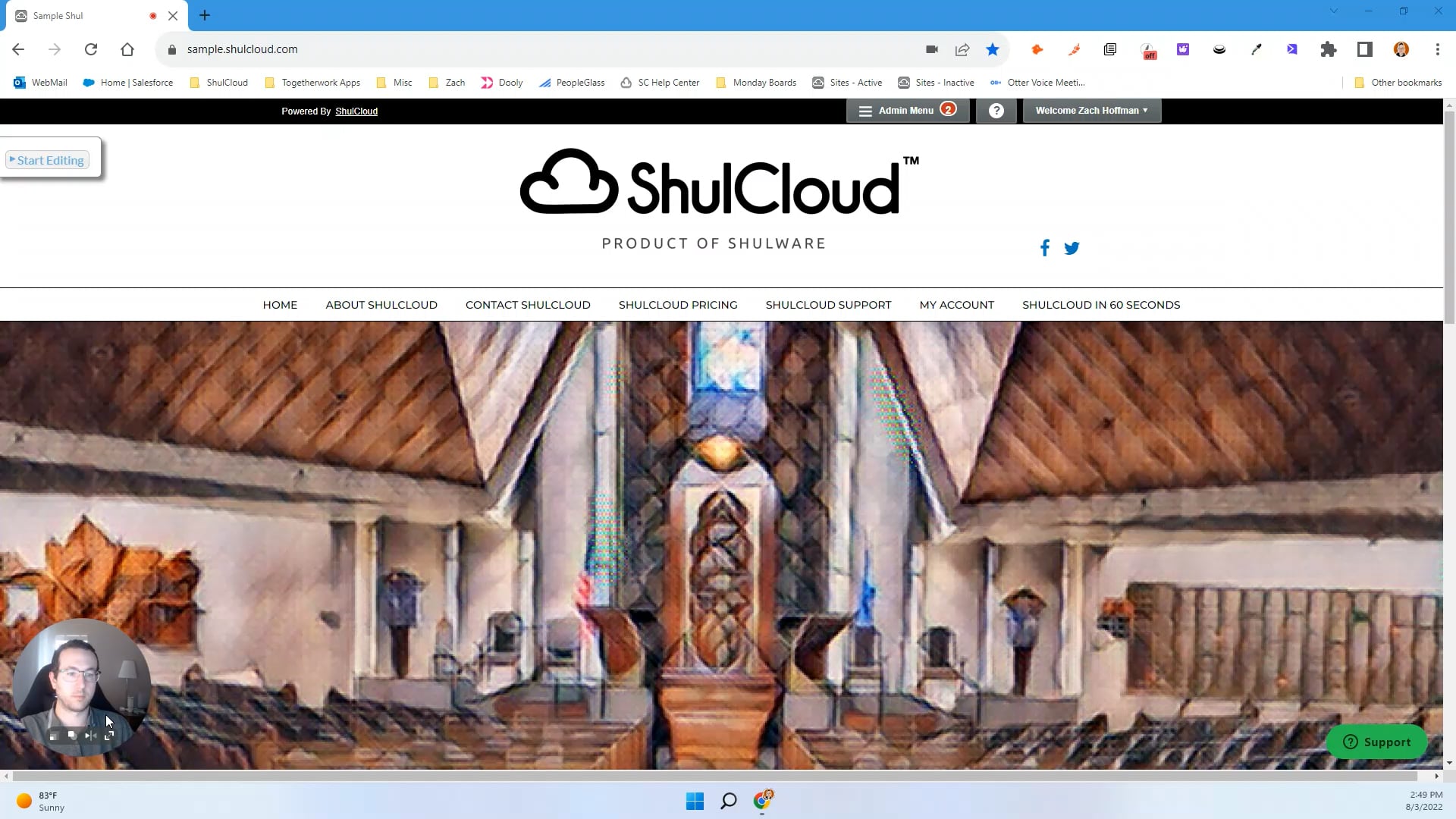The image size is (1456, 819).
Task: Click the Facebook icon near the logo
Action: click(1044, 247)
